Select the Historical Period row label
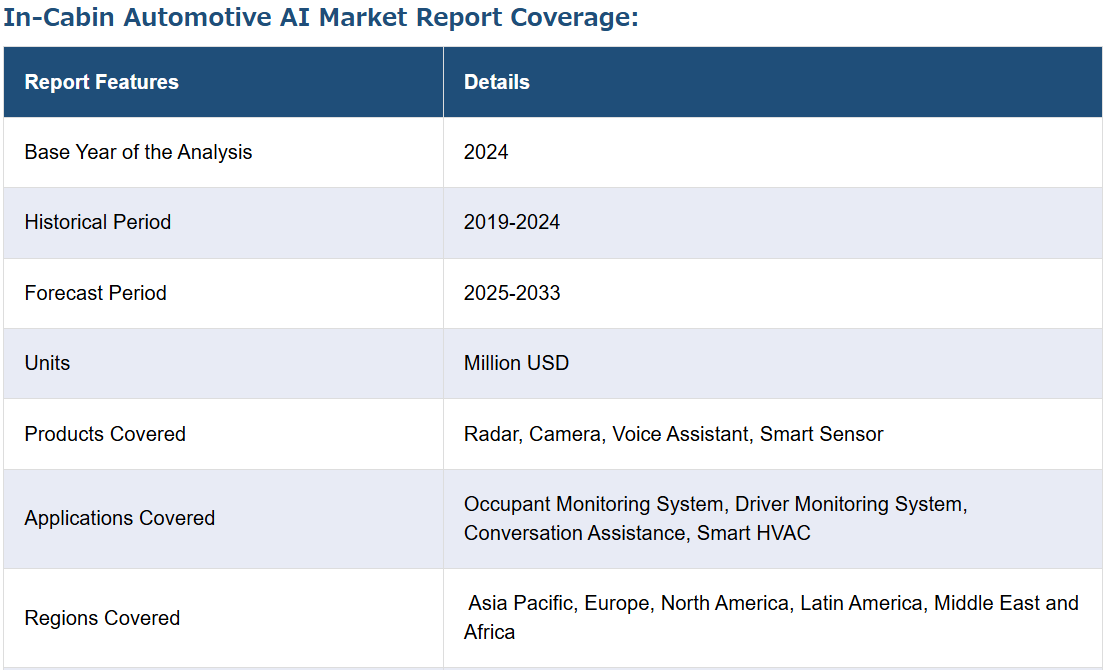This screenshot has width=1105, height=670. pos(97,222)
